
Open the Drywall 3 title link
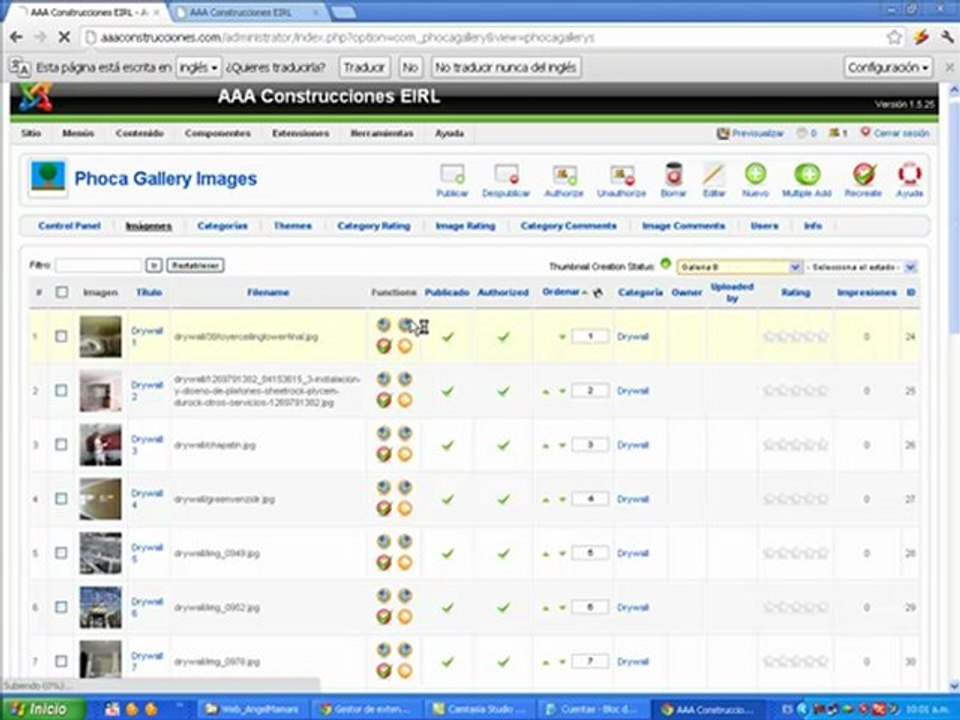147,445
